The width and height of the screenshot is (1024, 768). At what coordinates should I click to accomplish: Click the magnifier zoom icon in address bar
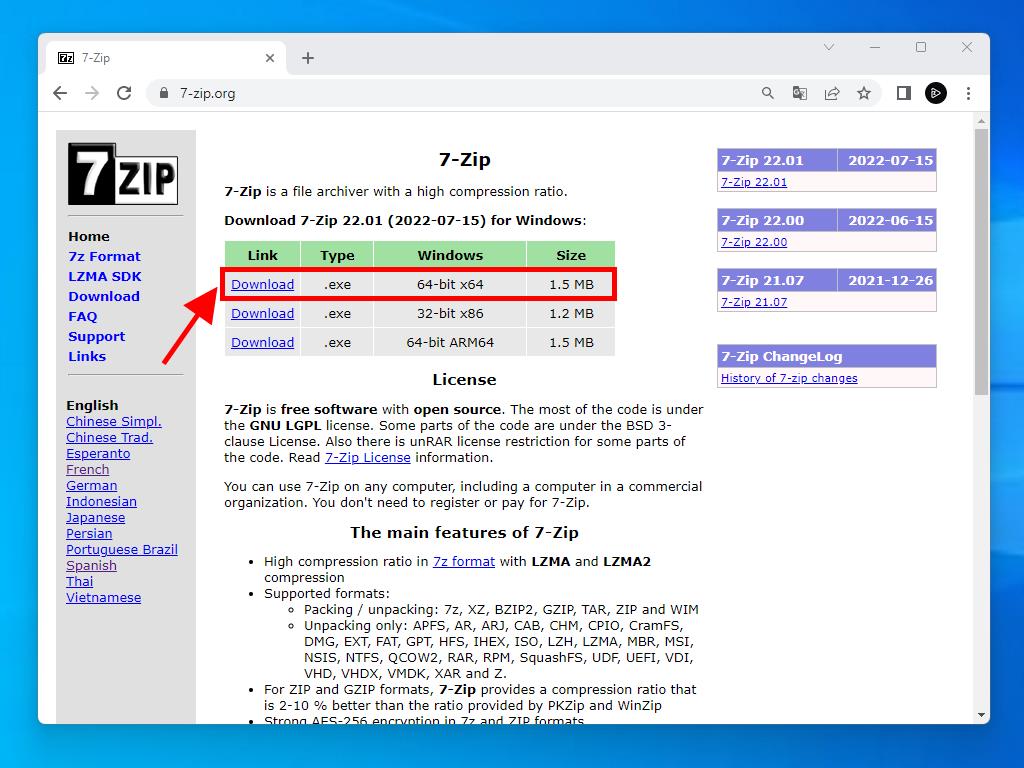click(x=768, y=93)
